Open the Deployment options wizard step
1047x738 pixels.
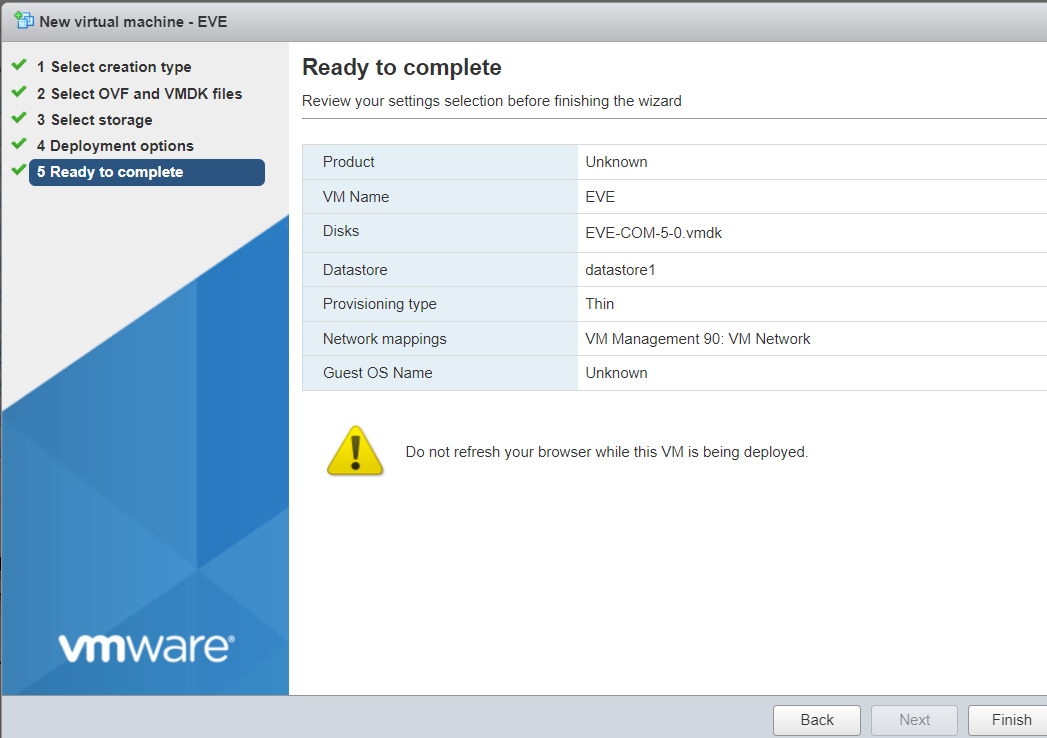tap(115, 145)
